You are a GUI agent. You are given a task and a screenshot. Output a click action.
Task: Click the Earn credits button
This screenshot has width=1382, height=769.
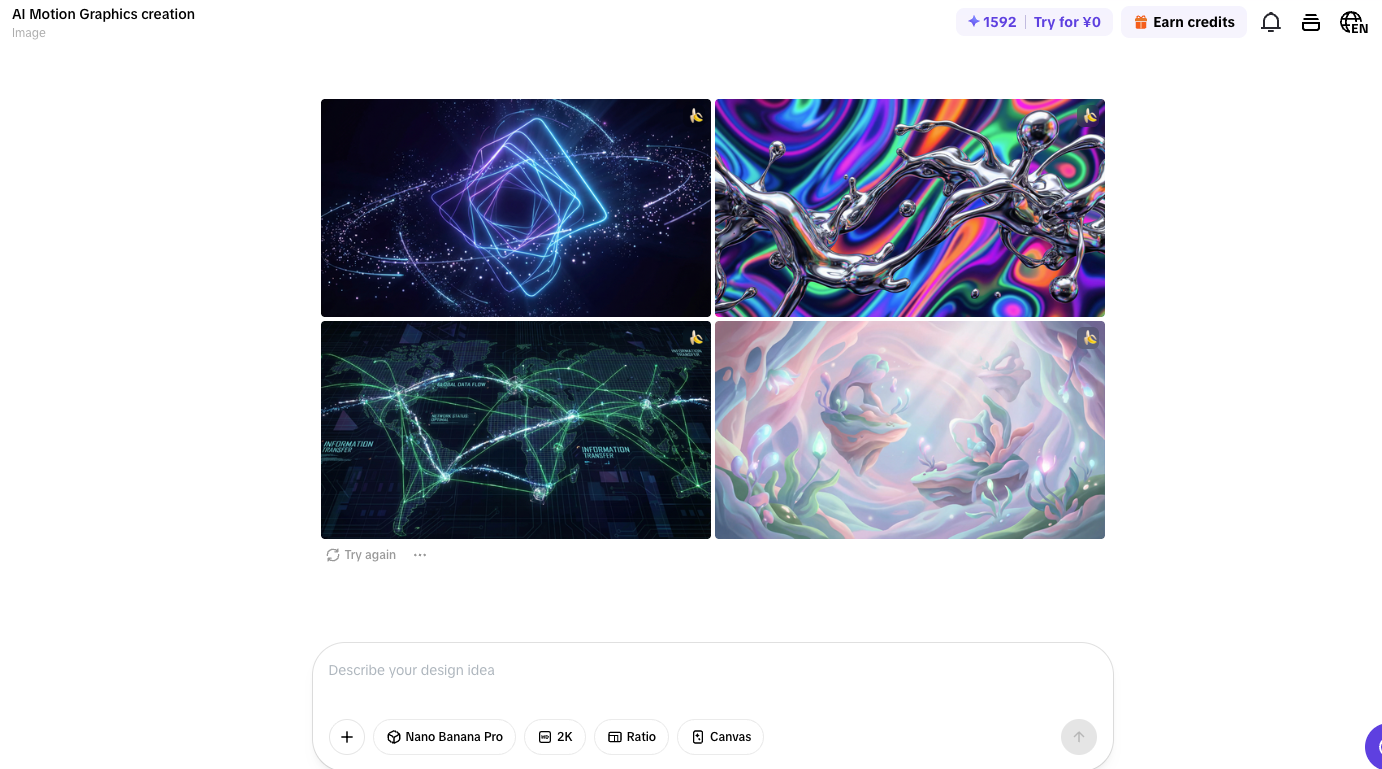1184,22
